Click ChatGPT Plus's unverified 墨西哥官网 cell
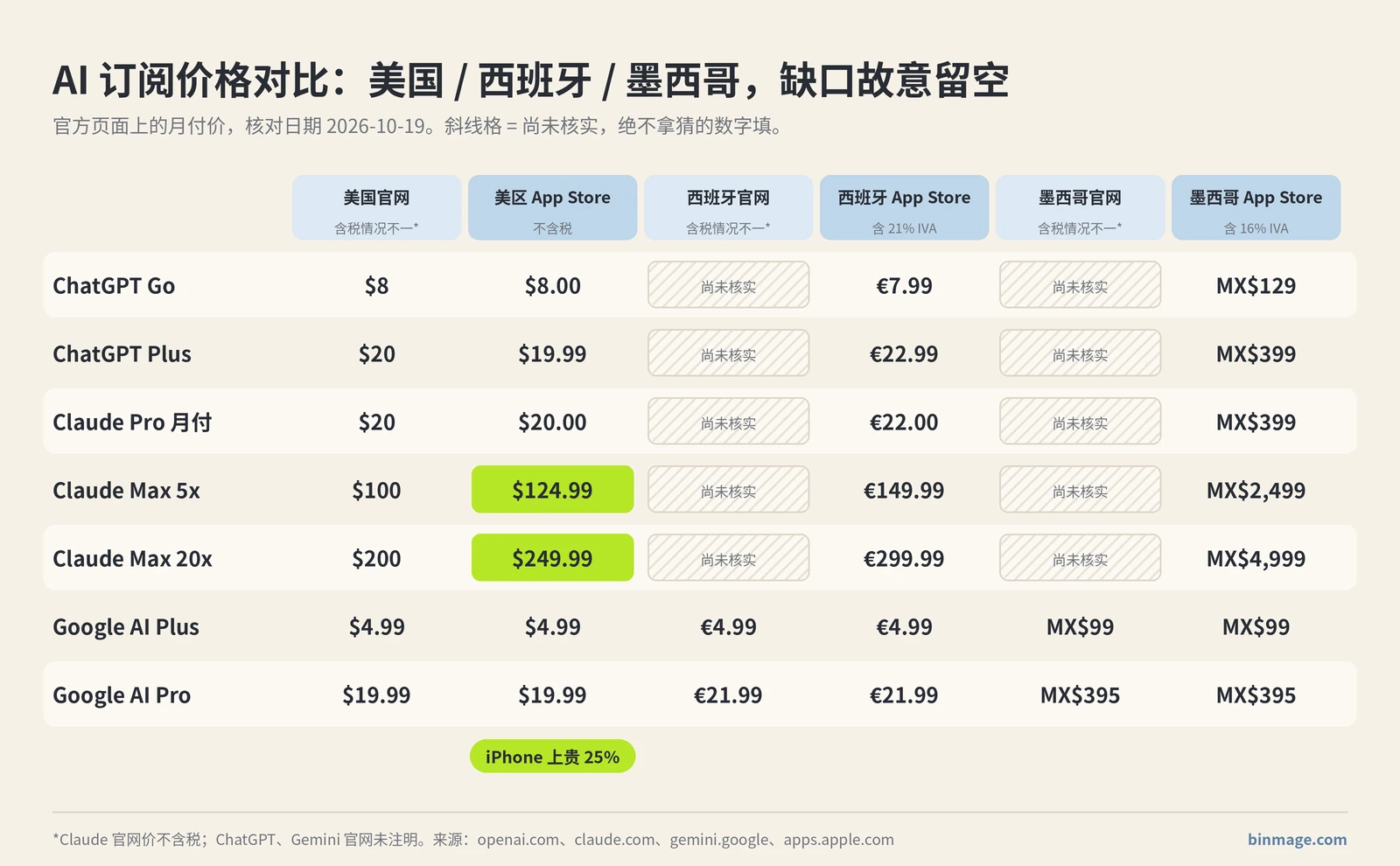Viewport: 1400px width, 866px height. click(1080, 353)
